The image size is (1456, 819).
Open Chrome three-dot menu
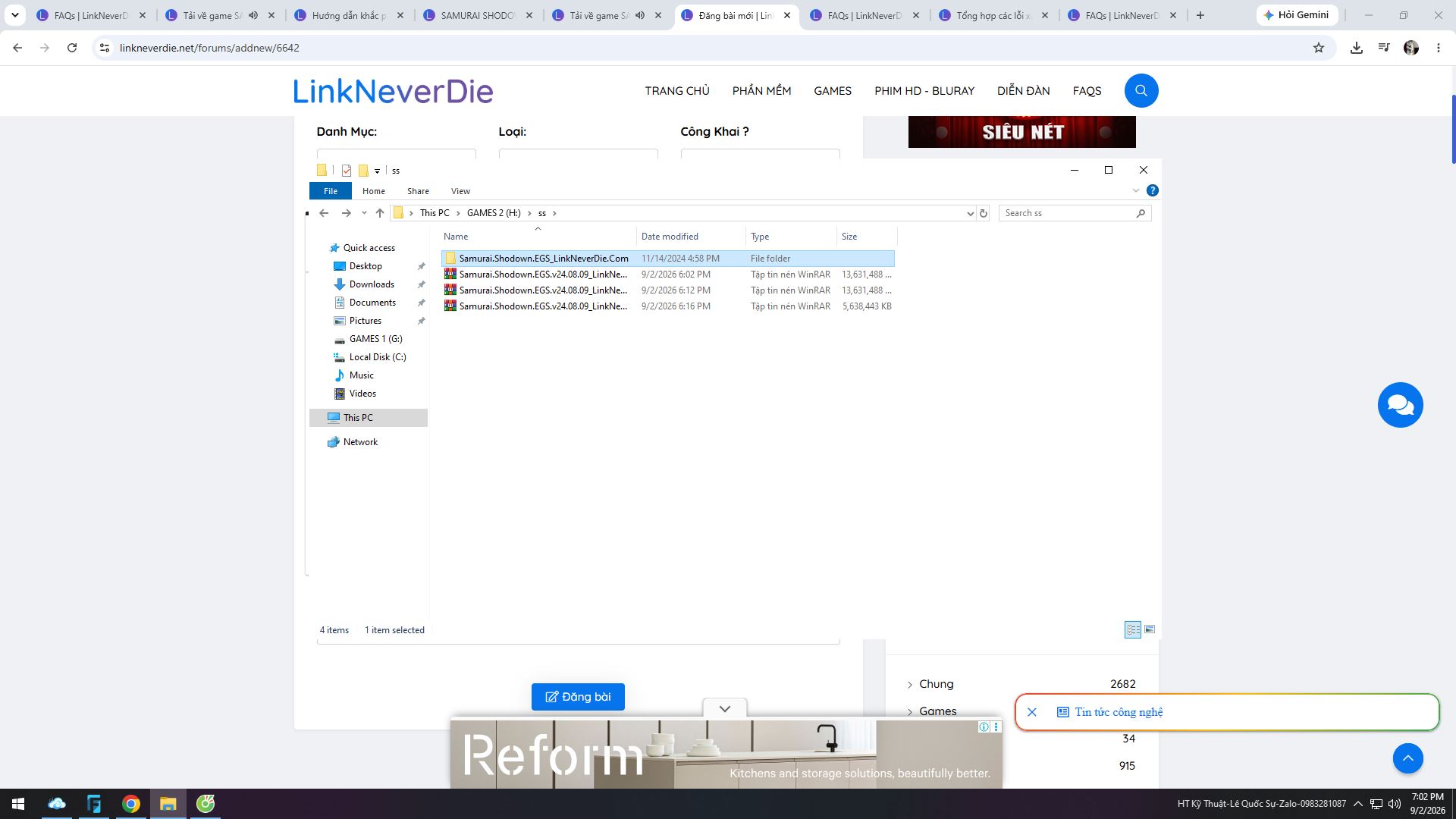pos(1439,48)
